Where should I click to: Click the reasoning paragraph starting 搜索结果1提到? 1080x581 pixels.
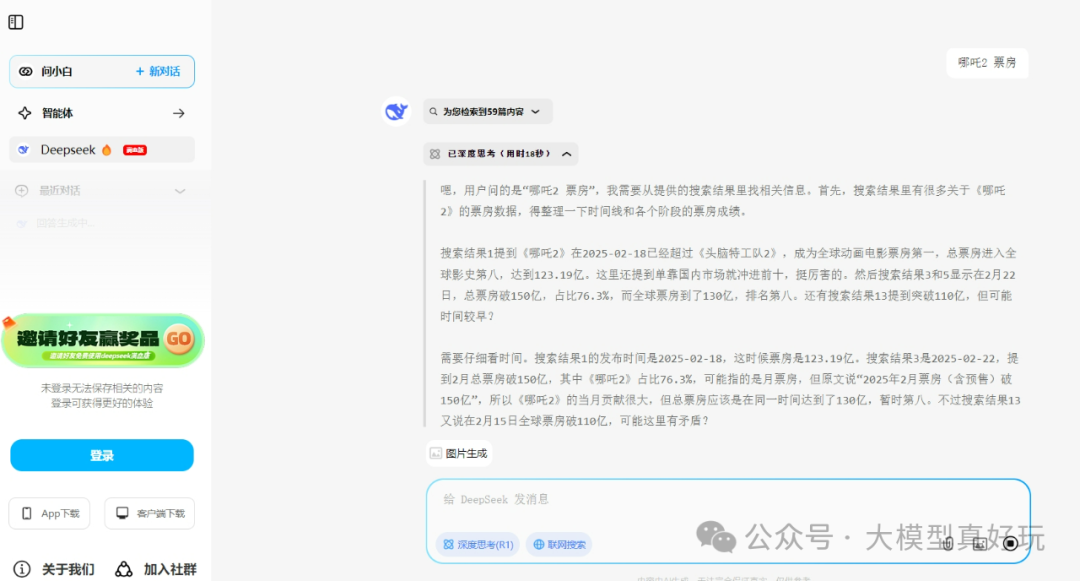pos(729,285)
